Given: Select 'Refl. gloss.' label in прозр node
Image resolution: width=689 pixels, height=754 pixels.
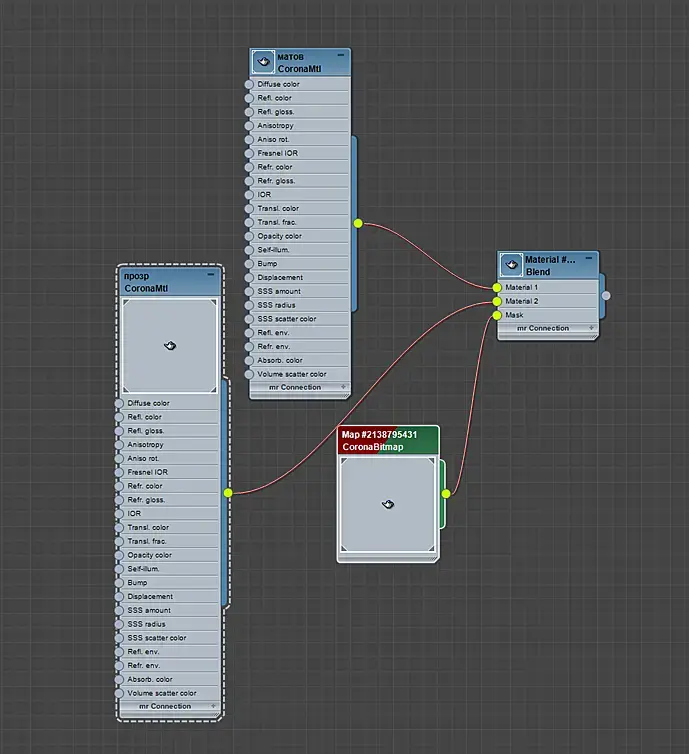Looking at the screenshot, I should coord(146,431).
